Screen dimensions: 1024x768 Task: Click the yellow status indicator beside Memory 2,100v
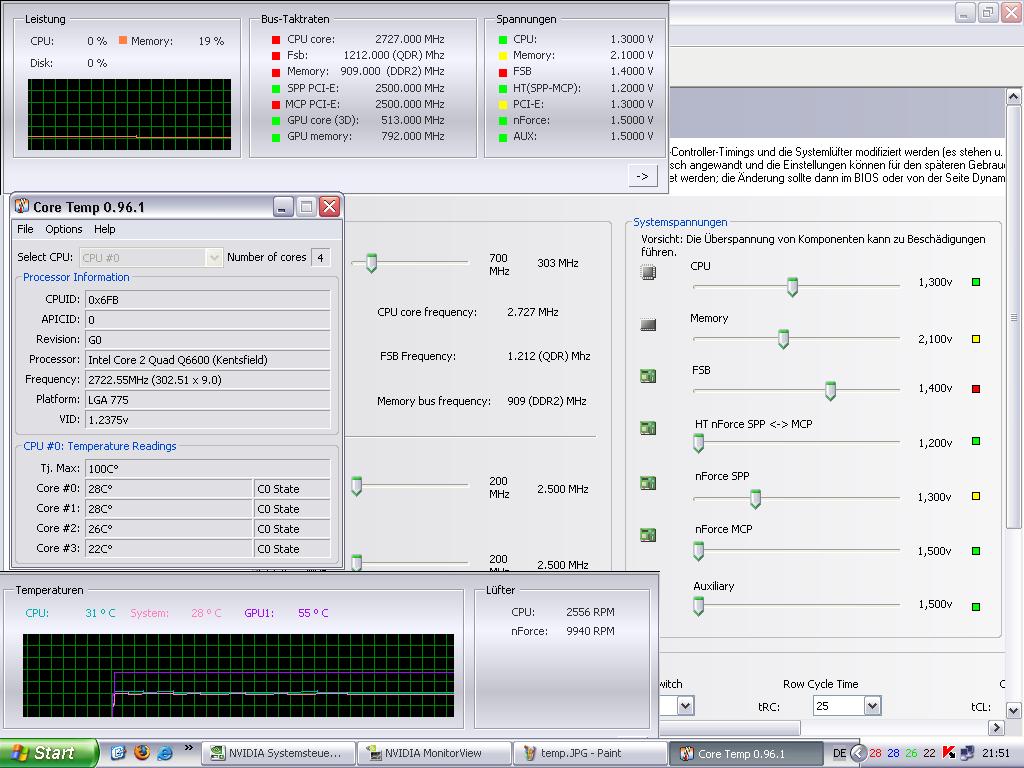976,339
